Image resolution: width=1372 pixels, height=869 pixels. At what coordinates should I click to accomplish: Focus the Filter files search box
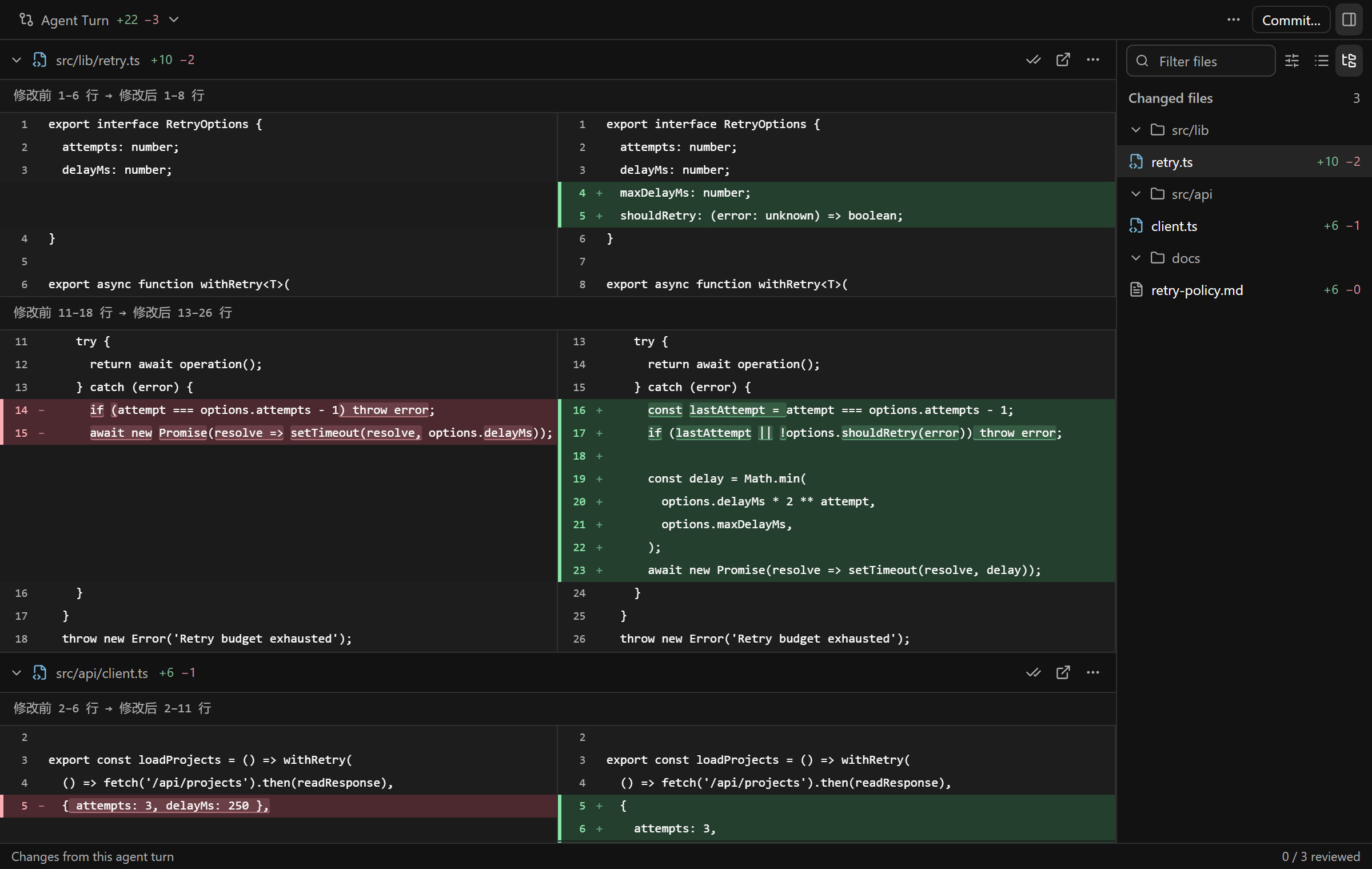[1200, 61]
